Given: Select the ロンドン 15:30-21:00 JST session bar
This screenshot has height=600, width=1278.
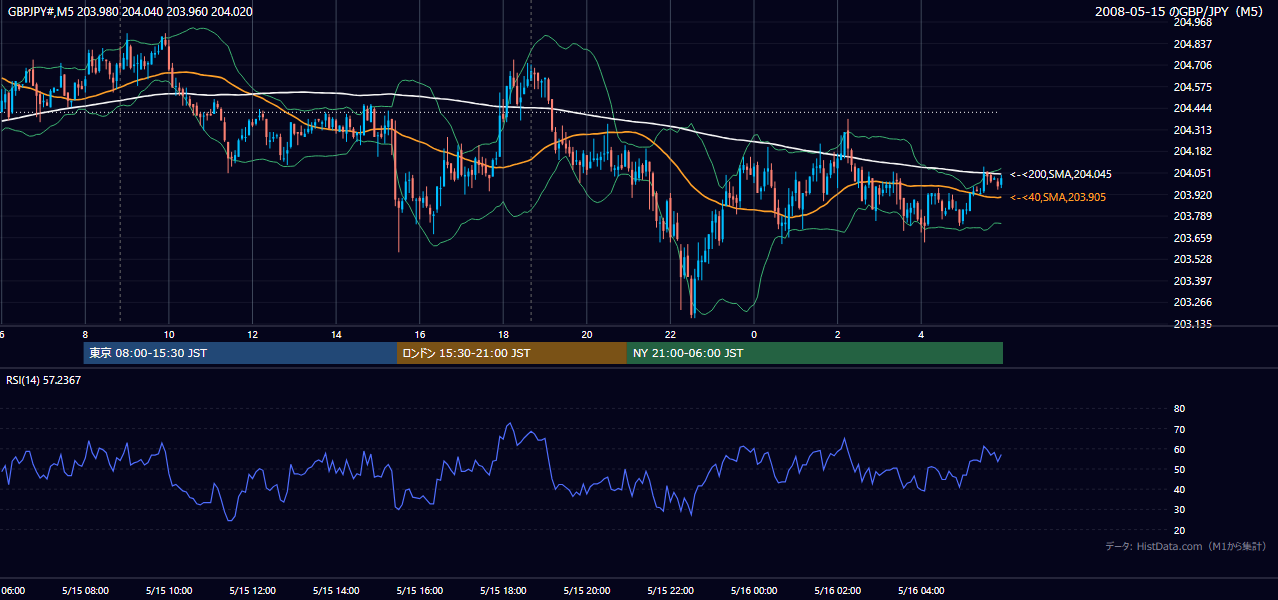Looking at the screenshot, I should click(x=512, y=353).
